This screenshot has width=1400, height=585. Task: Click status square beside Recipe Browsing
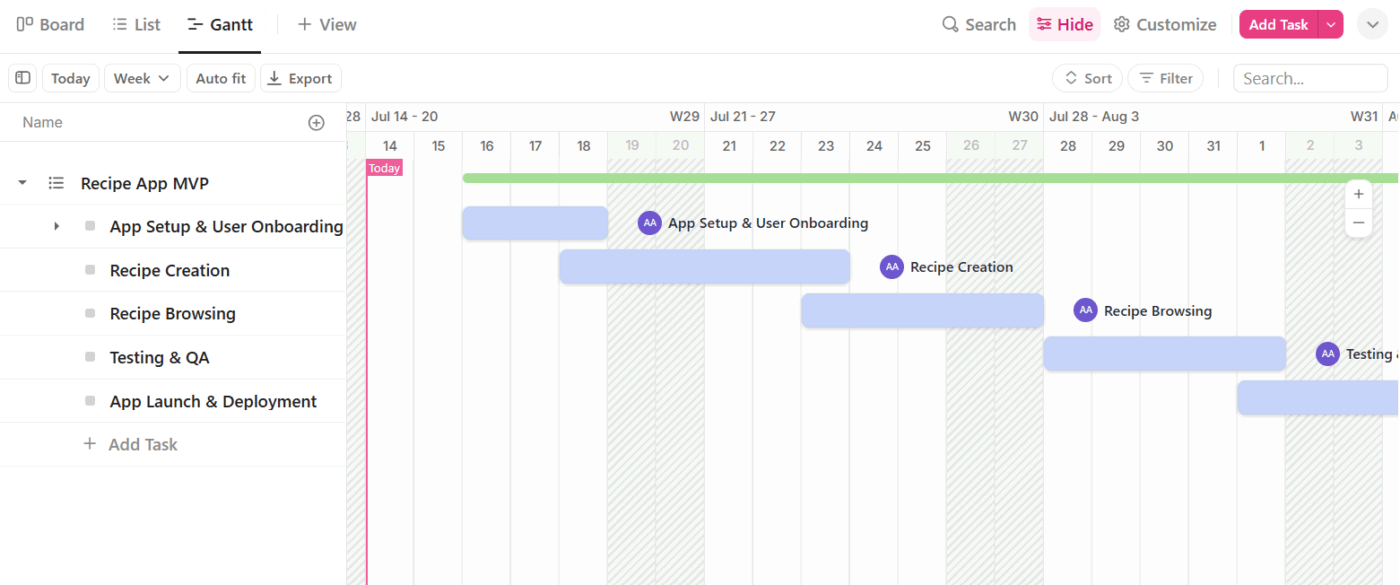[90, 314]
